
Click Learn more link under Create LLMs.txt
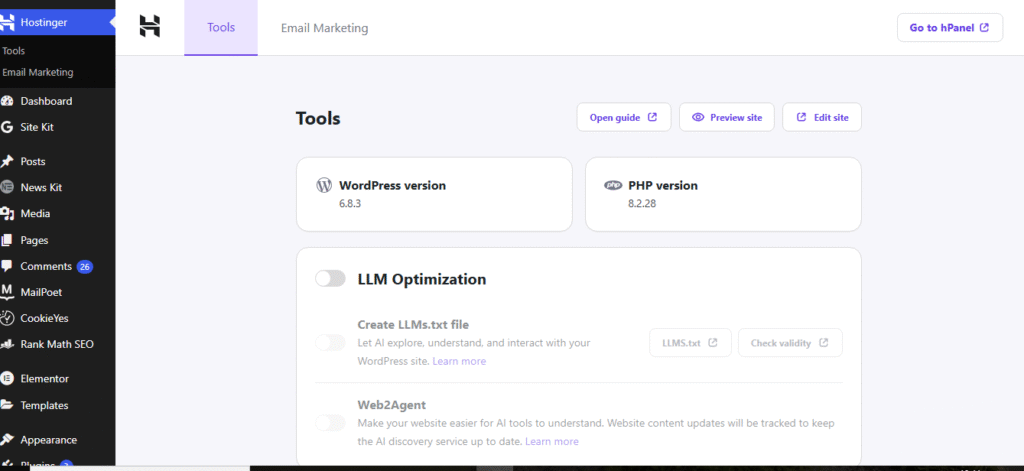coord(459,361)
